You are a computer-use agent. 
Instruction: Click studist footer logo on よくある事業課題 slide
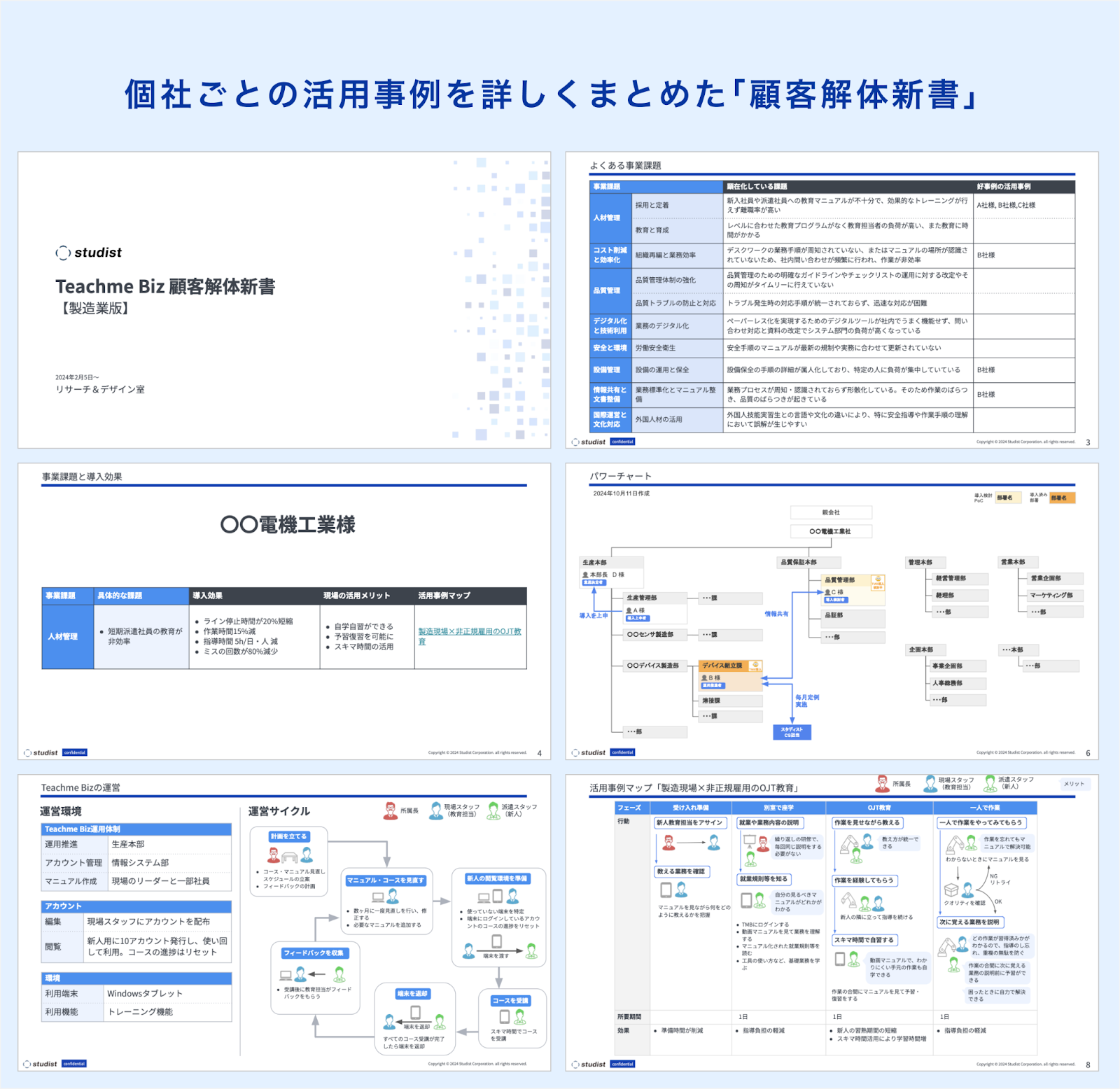click(x=589, y=442)
